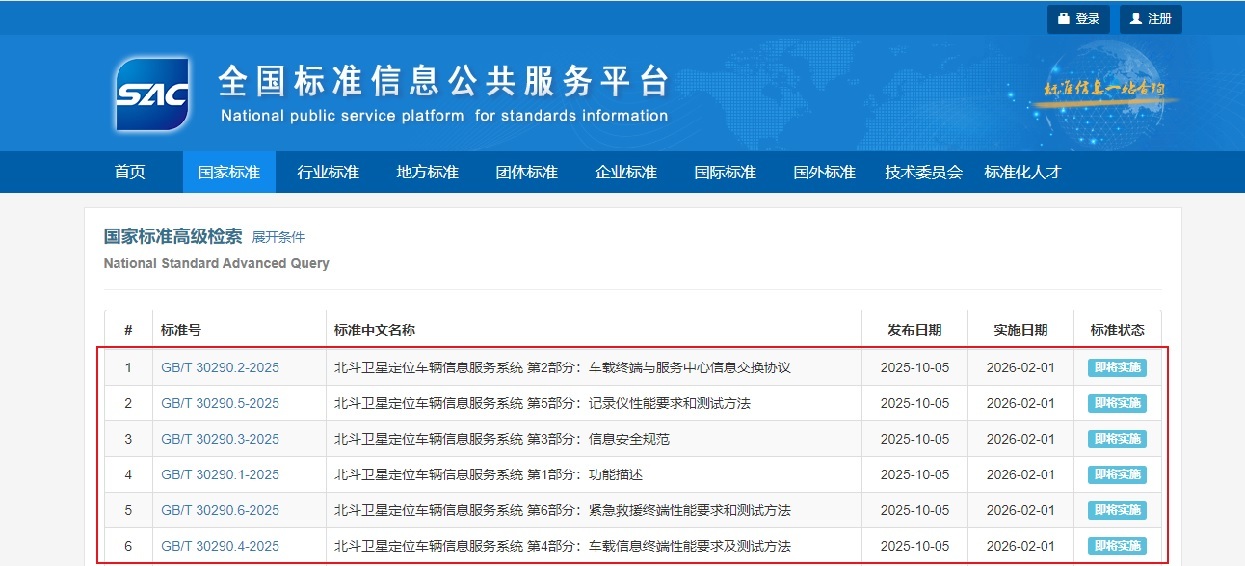Open the 首页 home menu item
1245x566 pixels.
(x=130, y=172)
